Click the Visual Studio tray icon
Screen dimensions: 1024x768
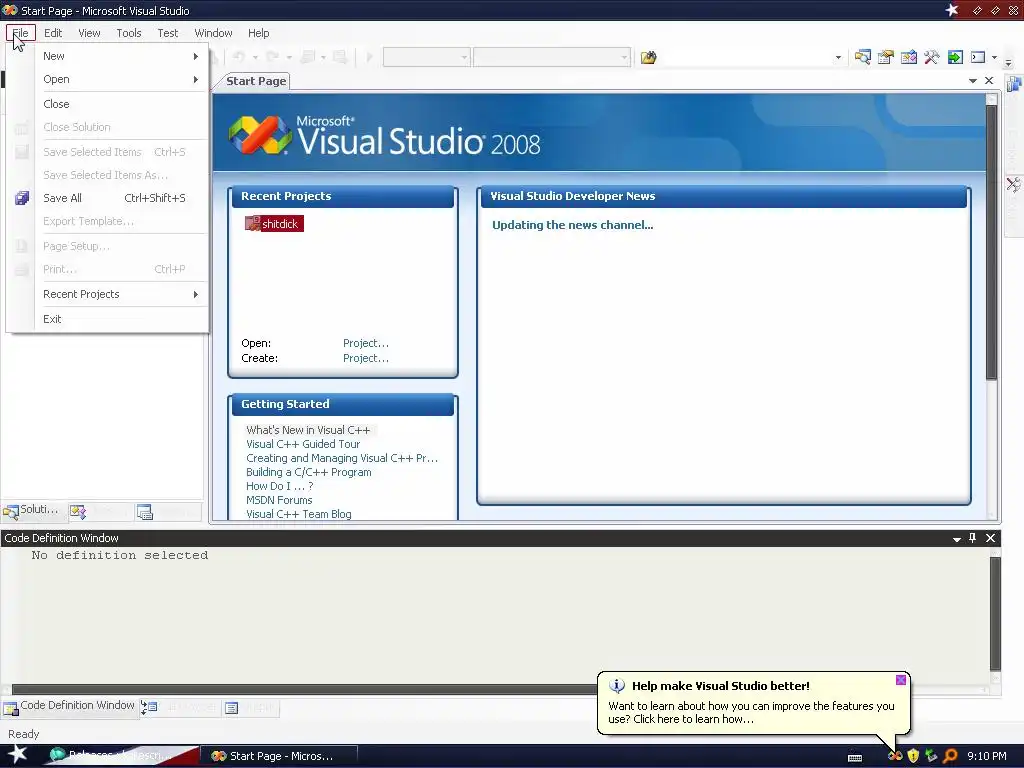[895, 756]
